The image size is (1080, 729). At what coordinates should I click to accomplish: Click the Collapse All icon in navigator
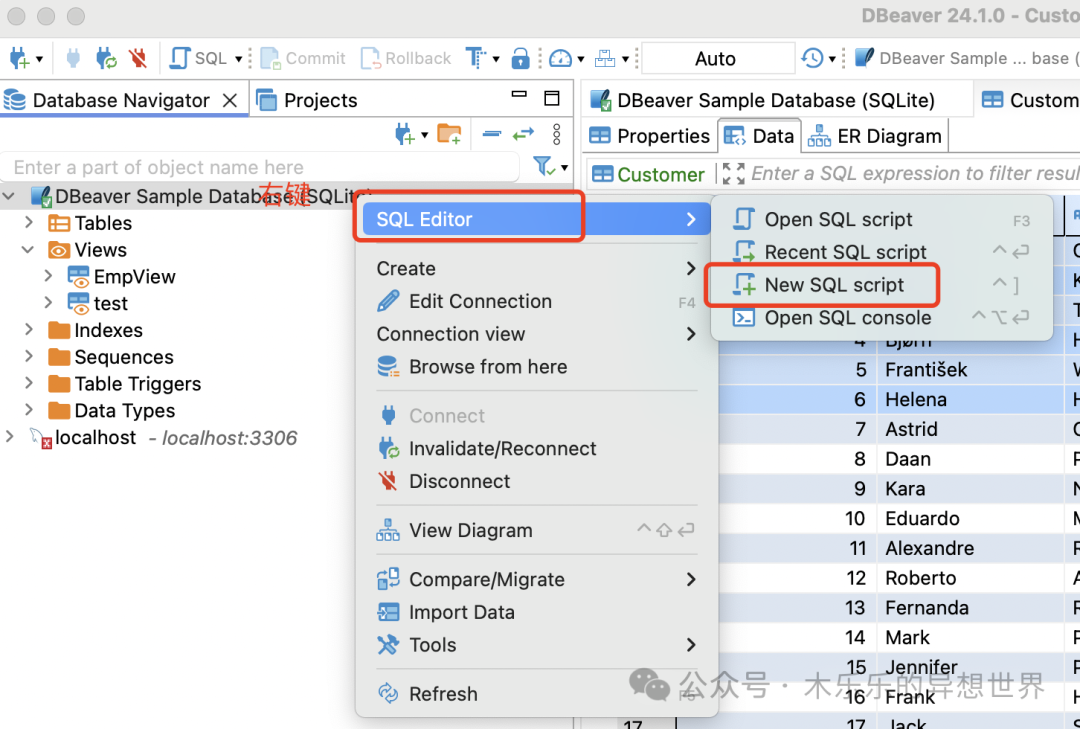pyautogui.click(x=492, y=134)
